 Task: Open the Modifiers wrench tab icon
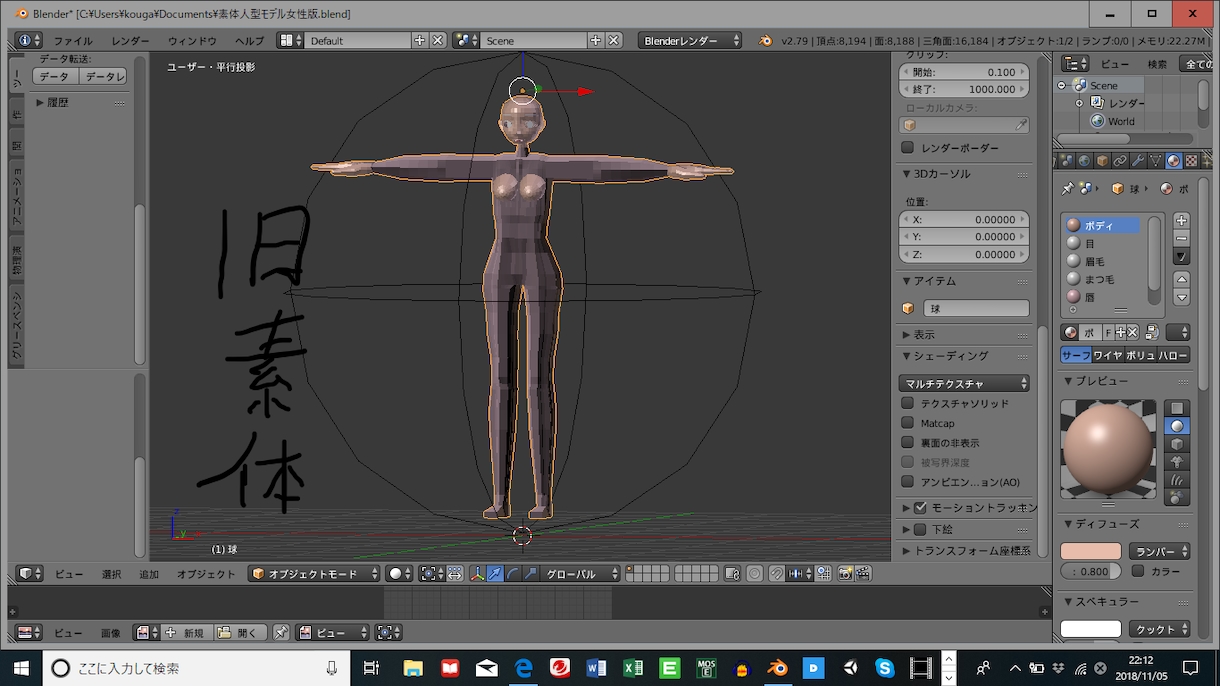point(1138,161)
